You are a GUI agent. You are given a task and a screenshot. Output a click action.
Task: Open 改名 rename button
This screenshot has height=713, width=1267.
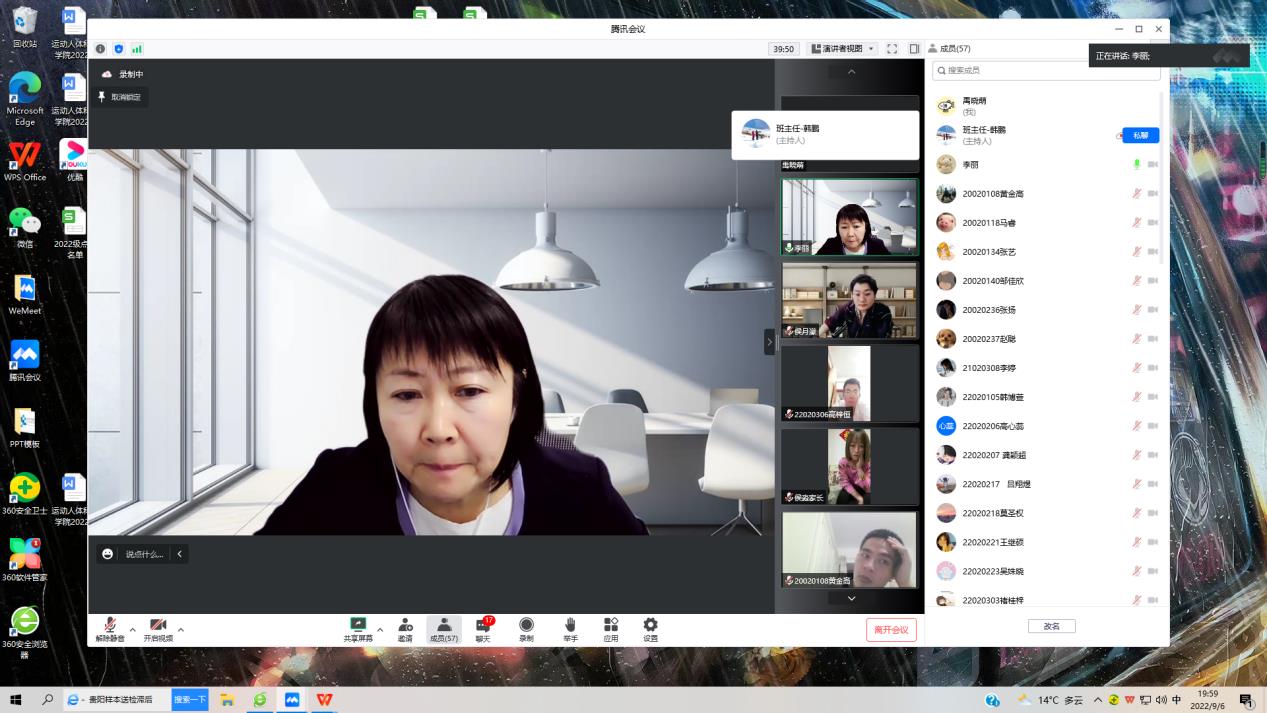pyautogui.click(x=1051, y=626)
